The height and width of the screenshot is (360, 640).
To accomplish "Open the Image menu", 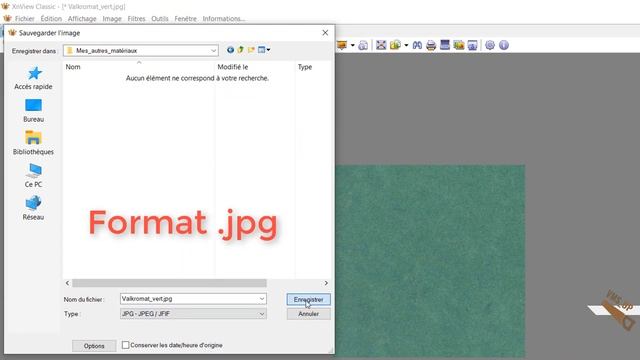I will pyautogui.click(x=112, y=19).
